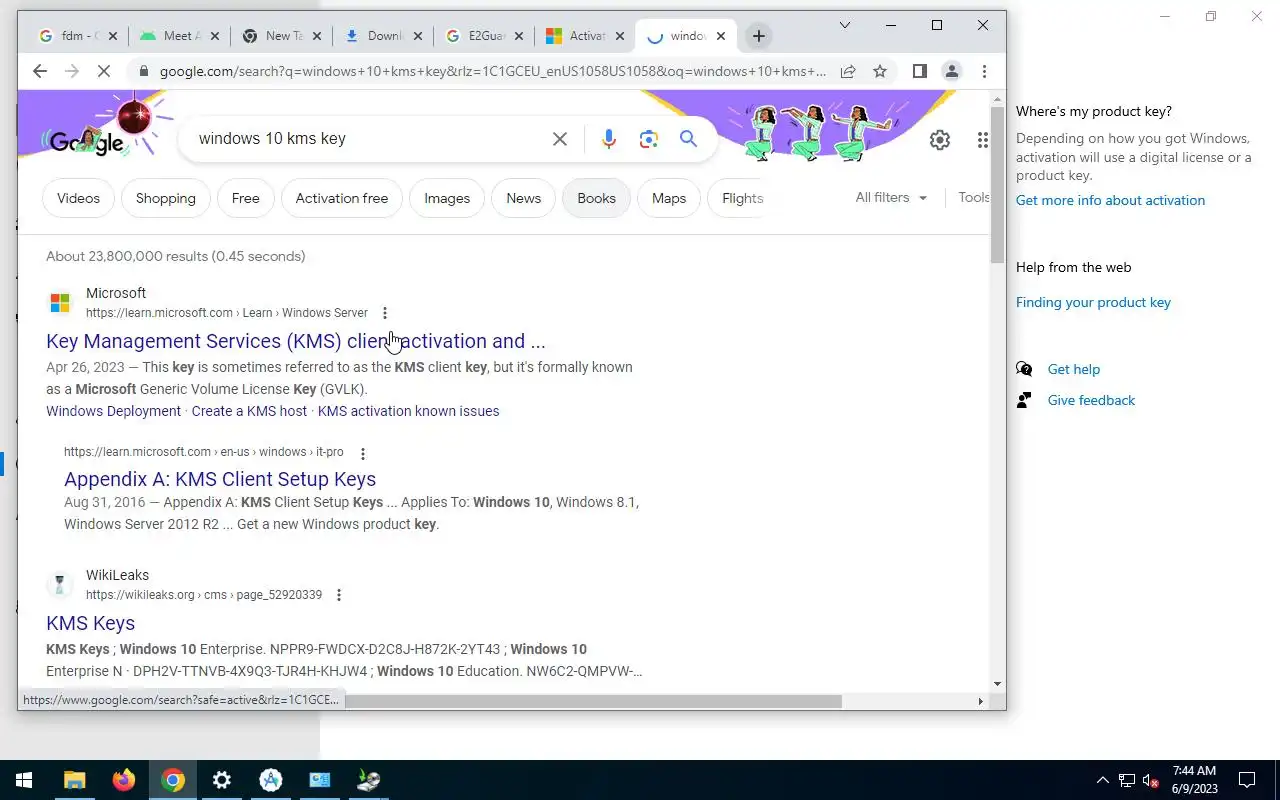The image size is (1280, 800).
Task: Select the Activation free filter chip
Action: pos(342,198)
